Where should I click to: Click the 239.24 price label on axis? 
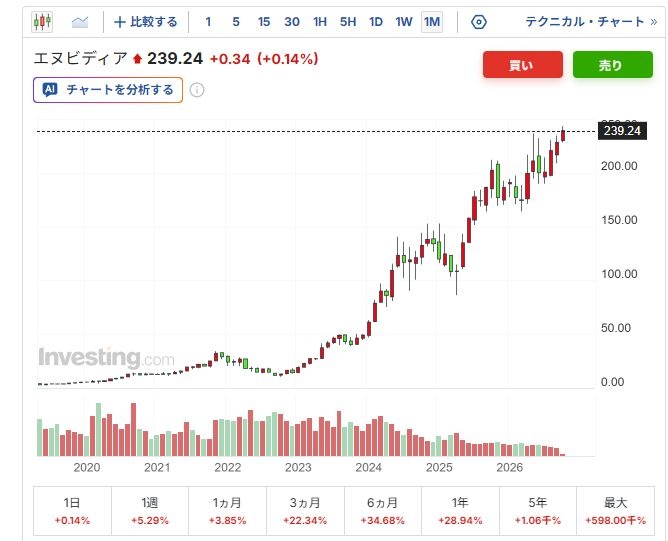pos(622,131)
